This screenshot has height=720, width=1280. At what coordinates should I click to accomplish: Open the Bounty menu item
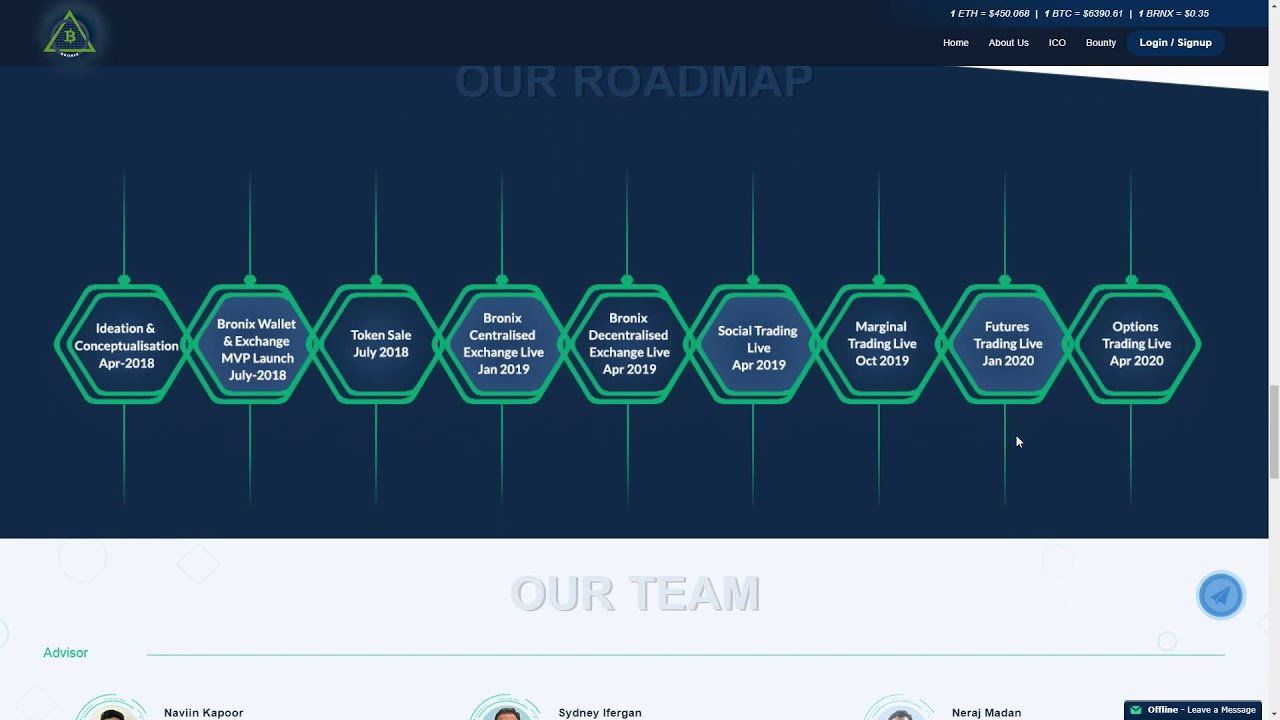[1101, 43]
